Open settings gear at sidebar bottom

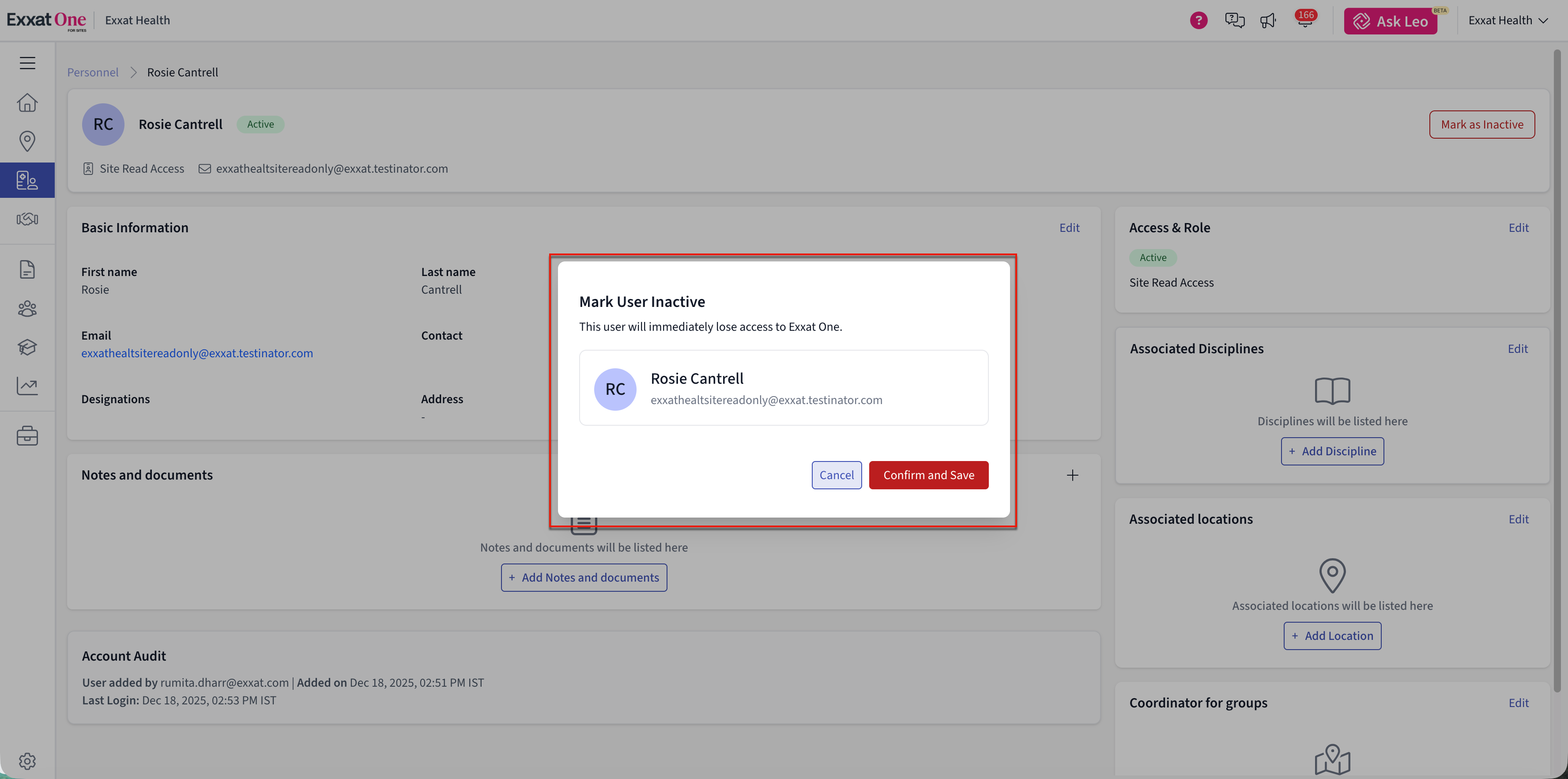coord(27,761)
